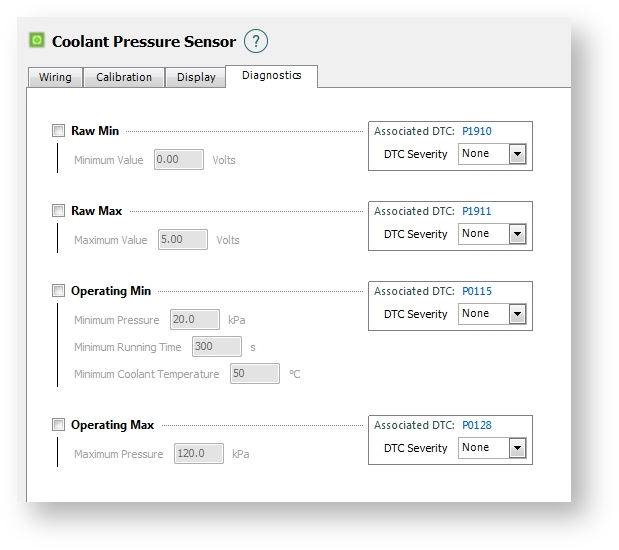
Task: Click the P1910 associated DTC link
Action: tap(476, 131)
